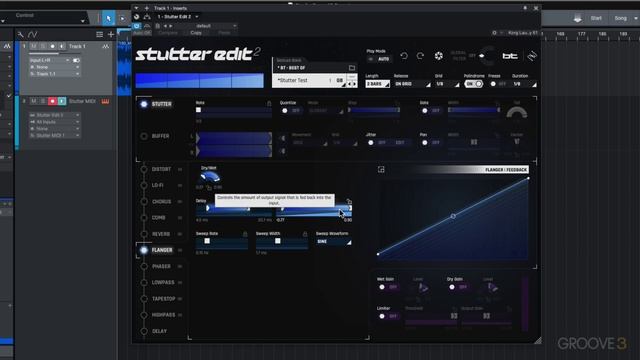The image size is (640, 360).
Task: Click the Dry Gain level knob
Action: 493,288
